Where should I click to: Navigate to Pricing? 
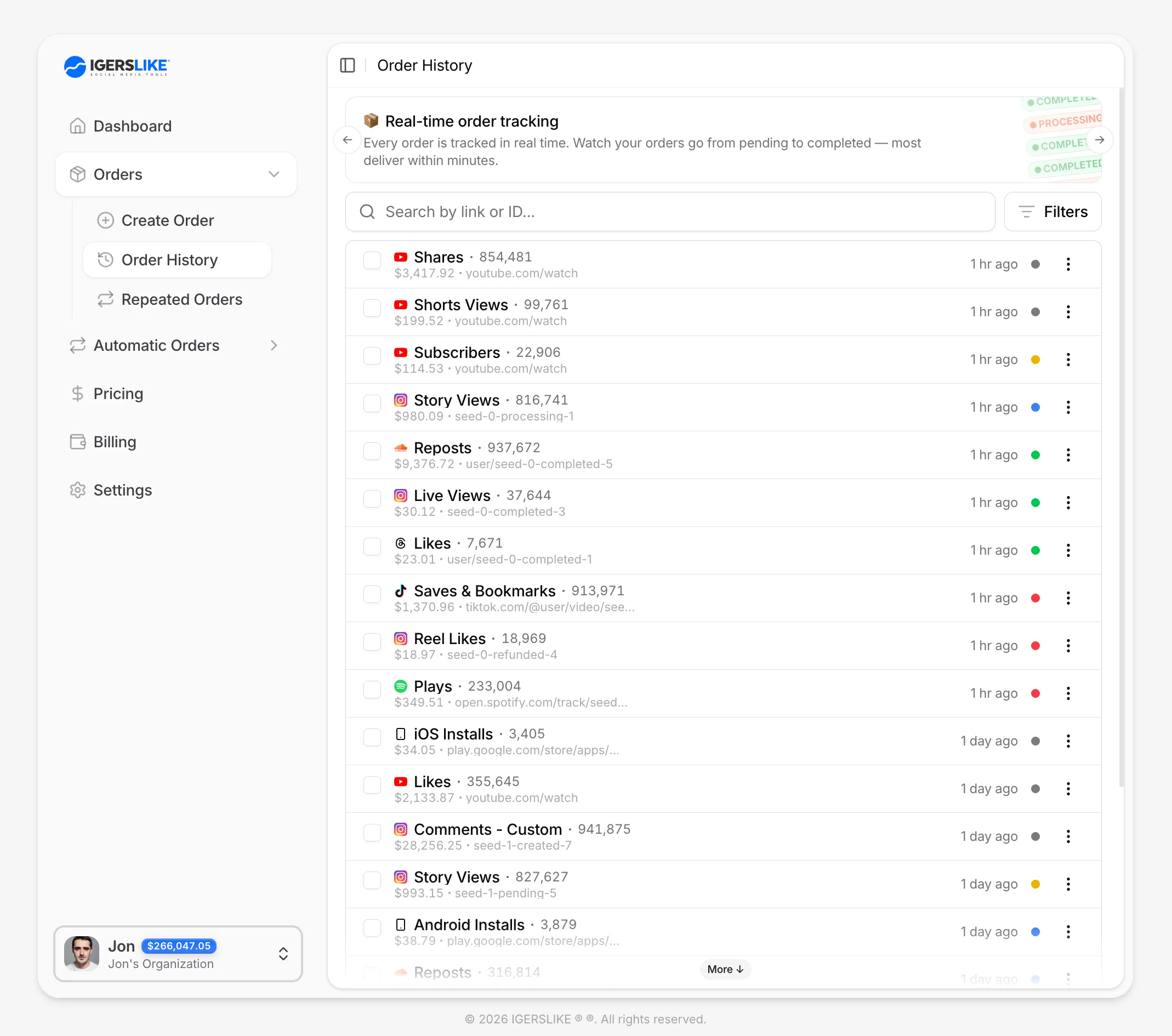point(175,394)
